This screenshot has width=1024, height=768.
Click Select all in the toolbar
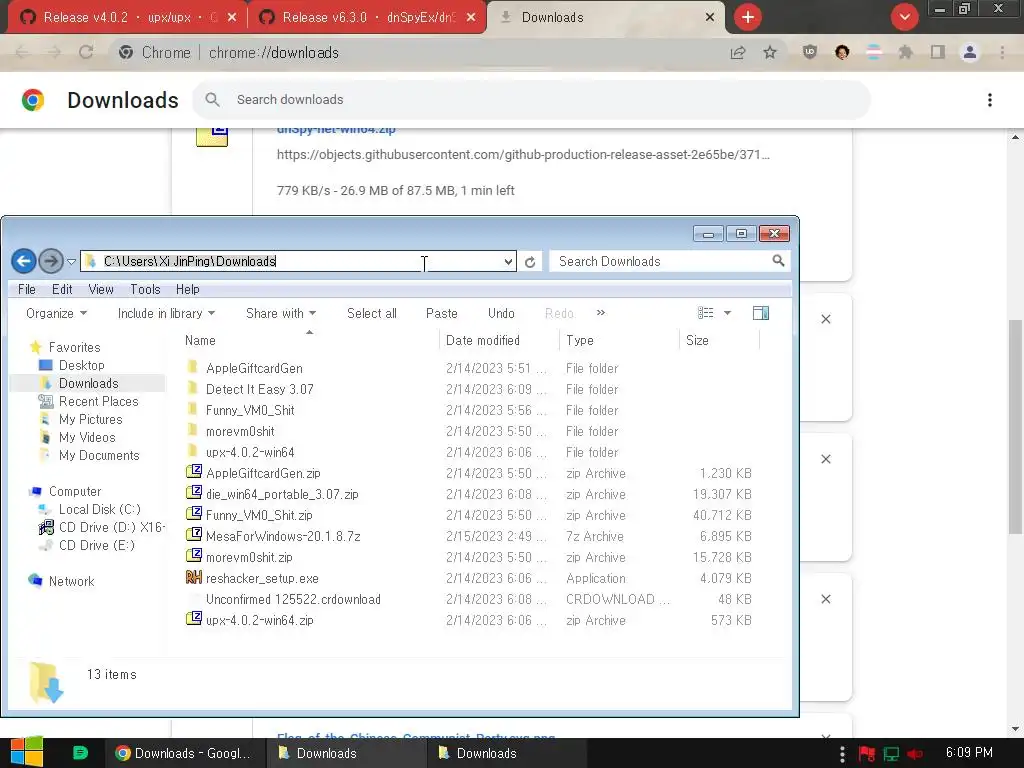pyautogui.click(x=372, y=313)
